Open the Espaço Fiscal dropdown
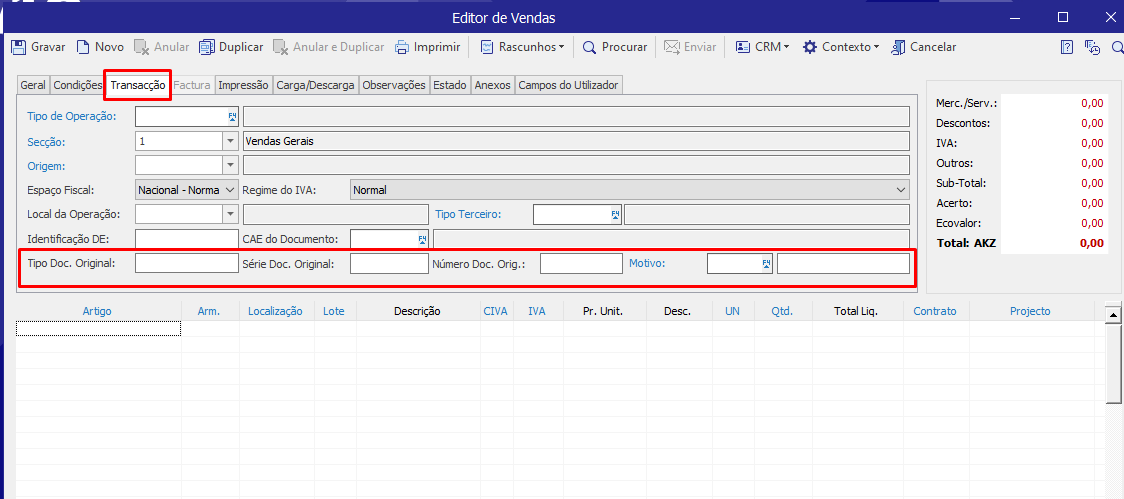The image size is (1124, 499). click(x=230, y=190)
